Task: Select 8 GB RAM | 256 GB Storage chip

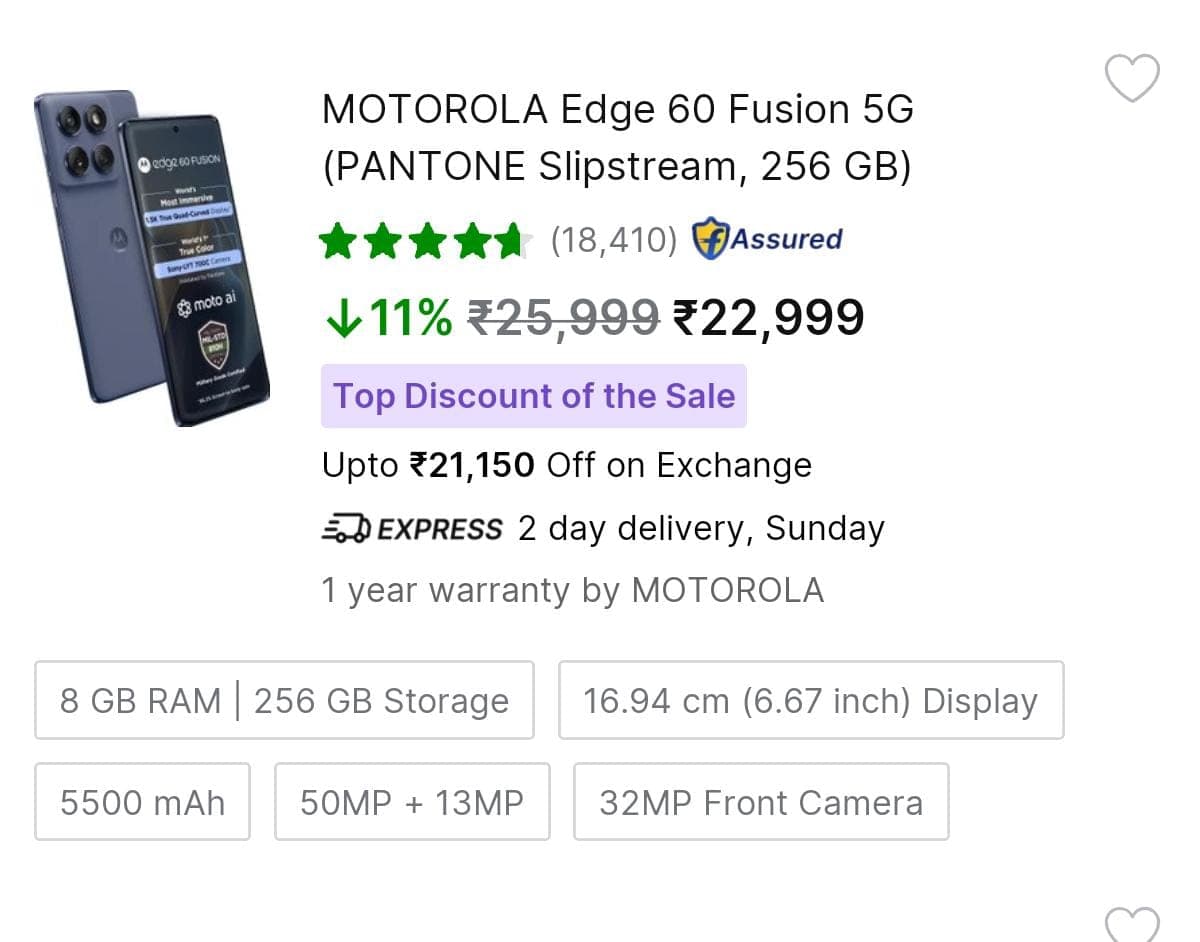Action: 284,700
